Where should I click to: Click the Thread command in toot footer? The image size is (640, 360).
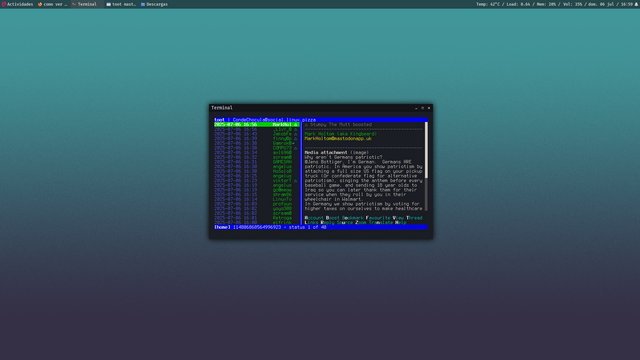pyautogui.click(x=414, y=218)
